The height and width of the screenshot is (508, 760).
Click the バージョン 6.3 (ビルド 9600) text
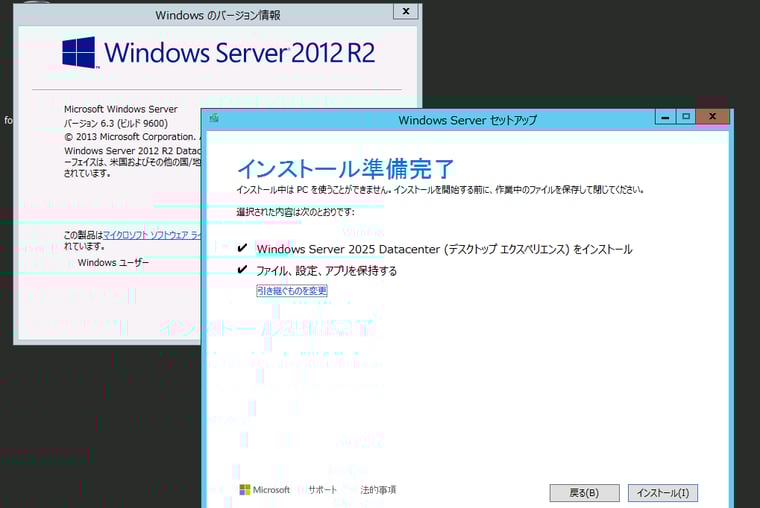(x=116, y=123)
